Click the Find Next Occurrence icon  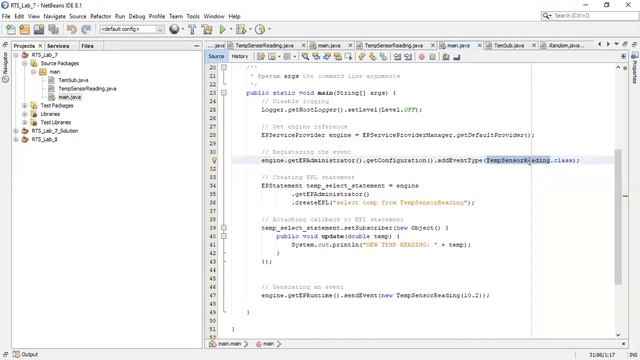pyautogui.click(x=327, y=57)
